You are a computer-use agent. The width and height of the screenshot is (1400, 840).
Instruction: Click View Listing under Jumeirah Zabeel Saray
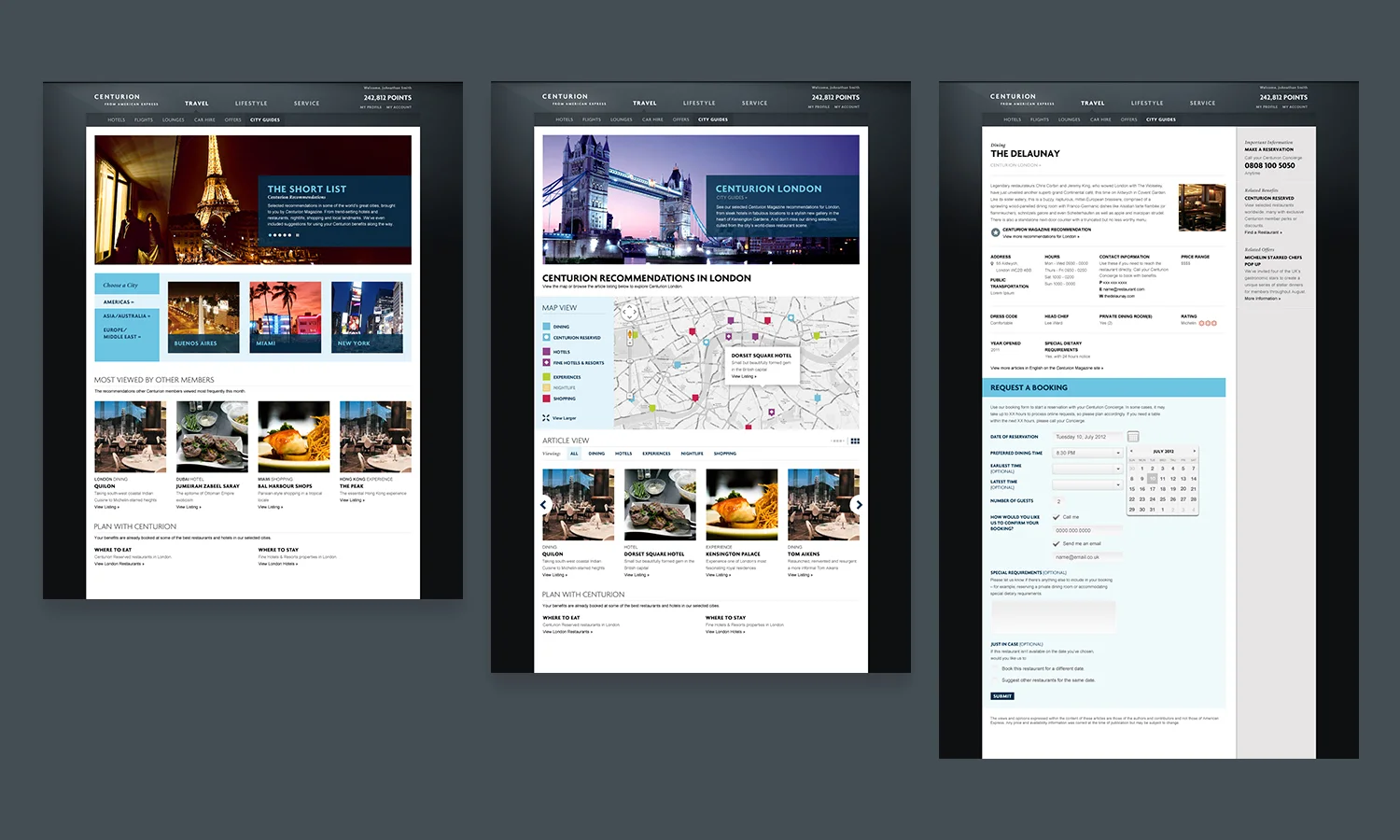(x=188, y=507)
